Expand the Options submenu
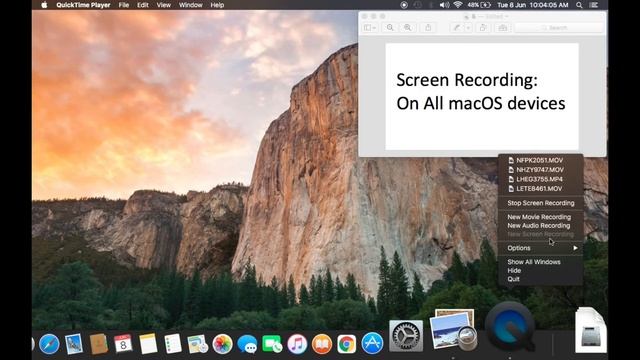The width and height of the screenshot is (640, 360). pos(540,248)
